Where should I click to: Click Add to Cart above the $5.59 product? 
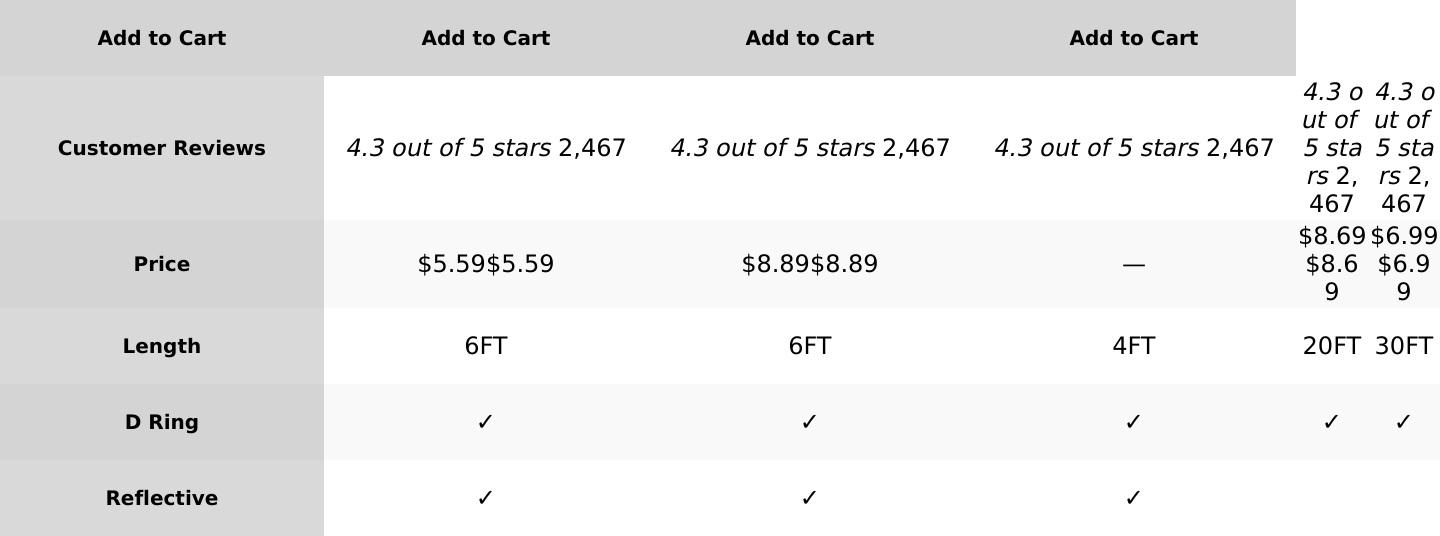click(485, 38)
